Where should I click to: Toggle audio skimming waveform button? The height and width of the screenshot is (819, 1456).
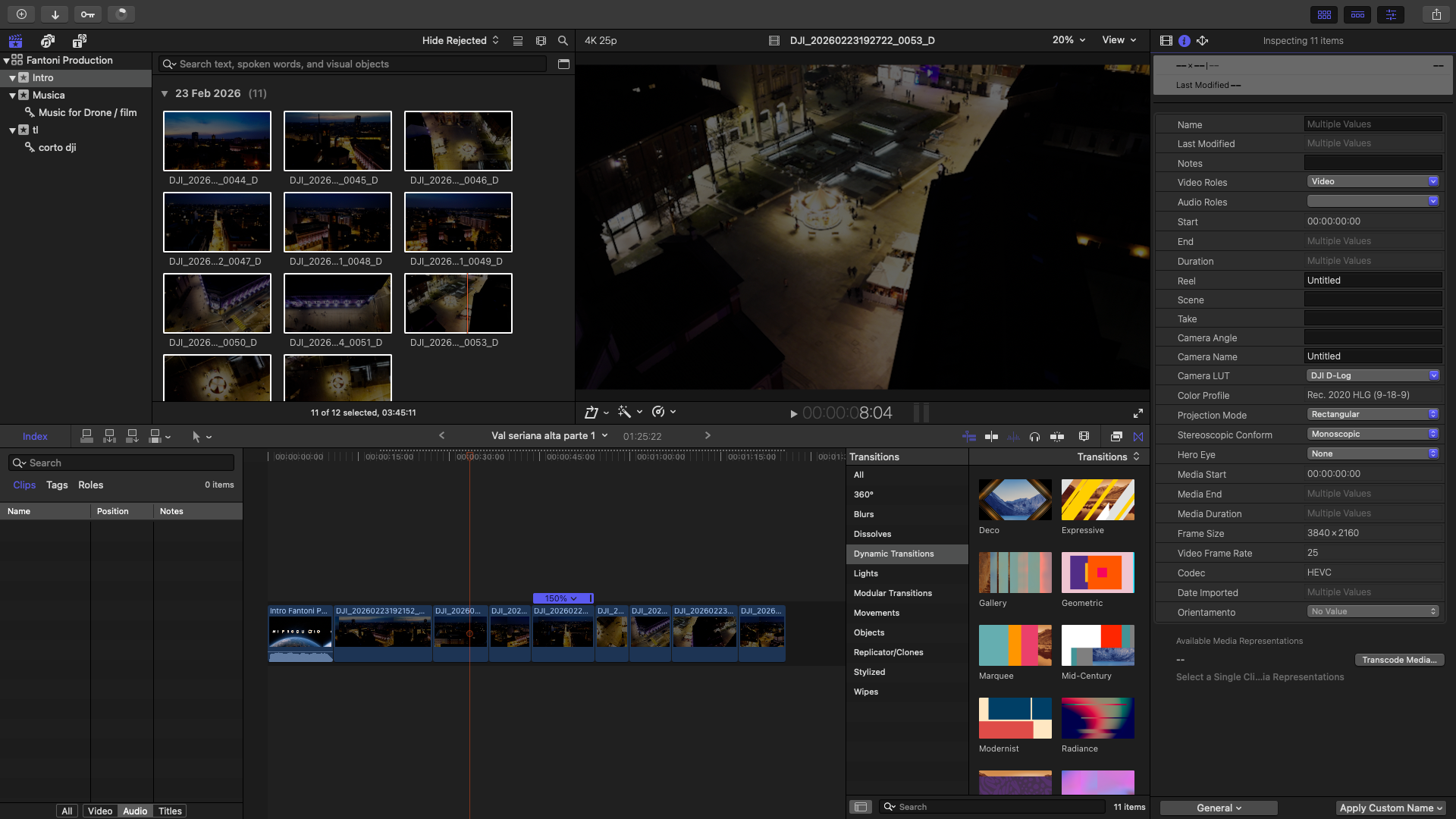coord(1013,437)
